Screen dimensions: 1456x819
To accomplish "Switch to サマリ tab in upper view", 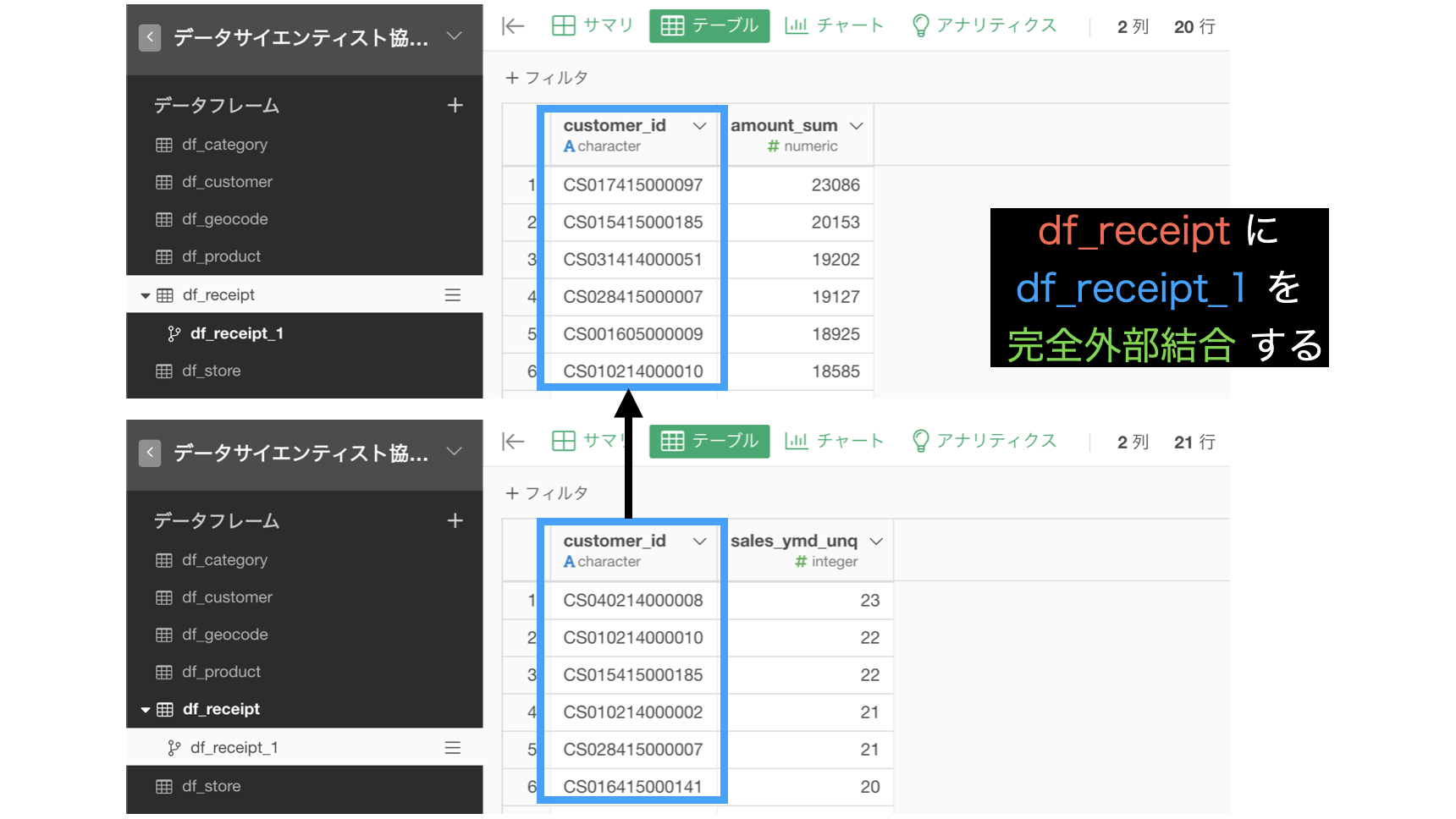I will (x=593, y=25).
